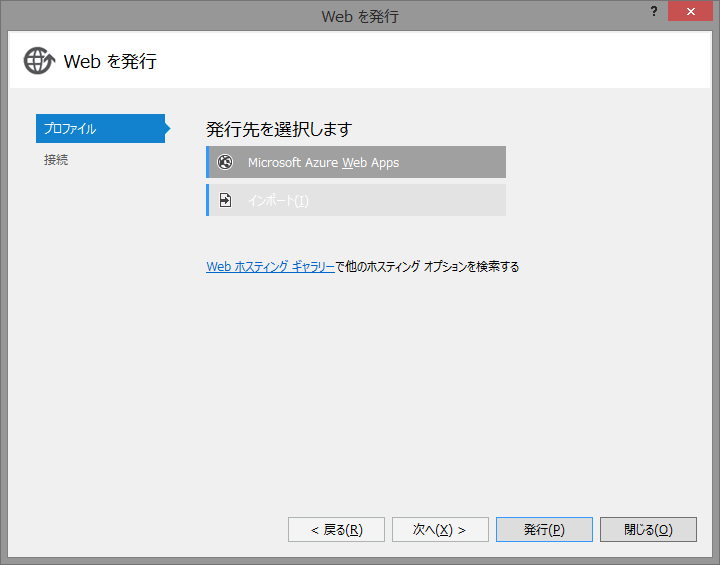Click the blue accent bar on インポート button

click(208, 200)
